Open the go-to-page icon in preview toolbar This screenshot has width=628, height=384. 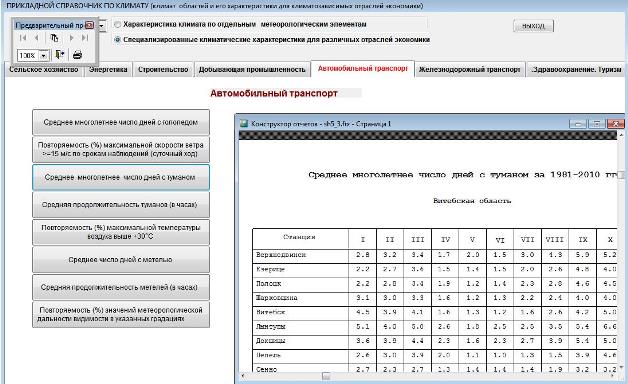point(54,38)
